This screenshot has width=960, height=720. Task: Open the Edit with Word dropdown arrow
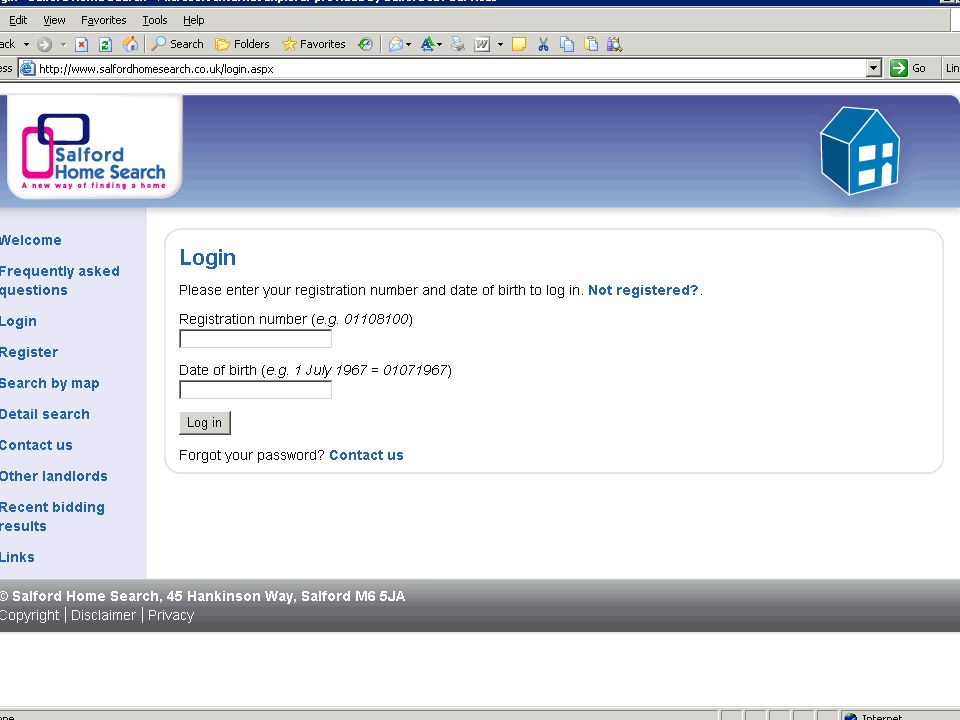coord(500,44)
